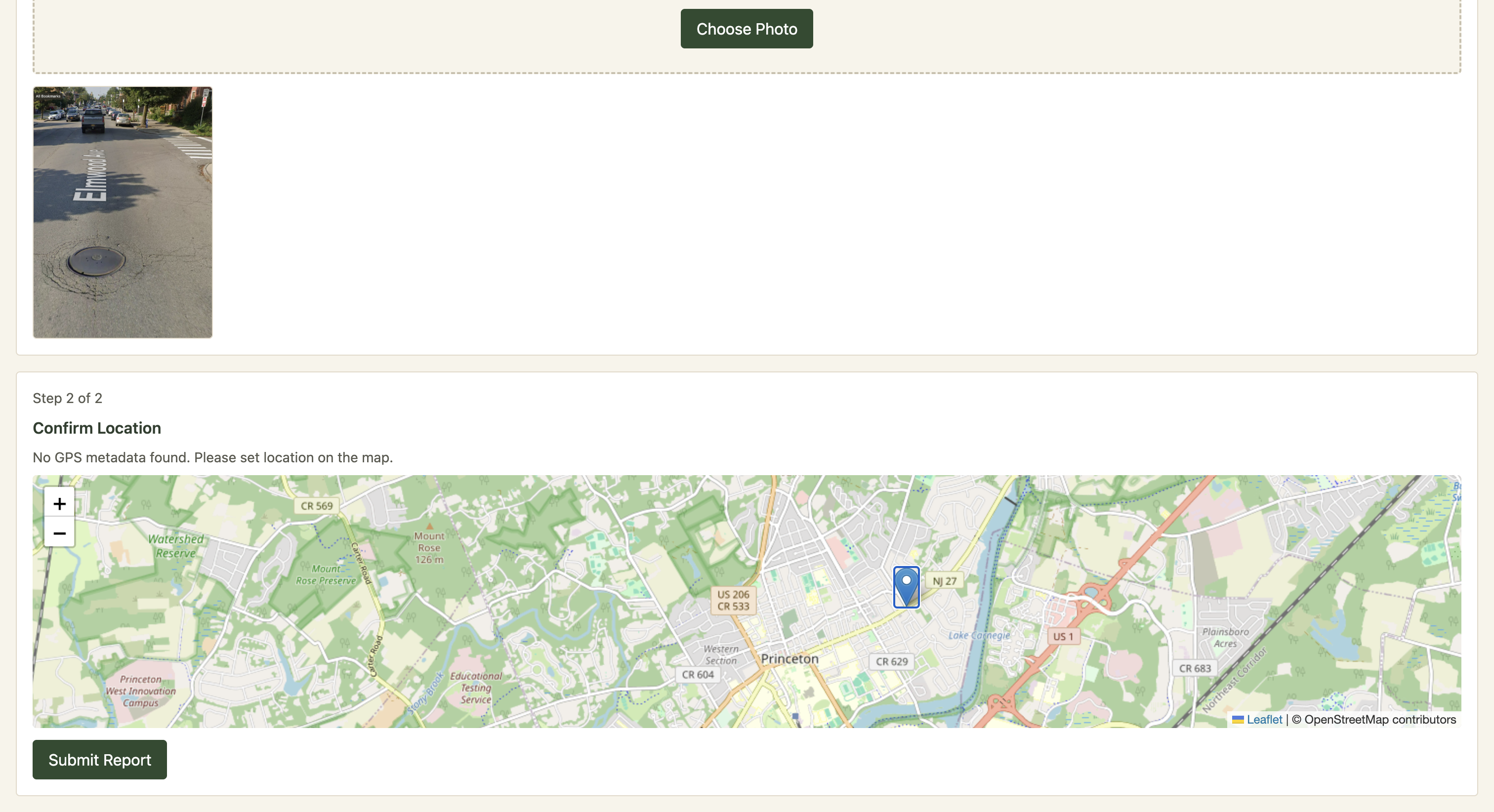Click the US 206 CR 533 shield
The height and width of the screenshot is (812, 1494).
(733, 600)
